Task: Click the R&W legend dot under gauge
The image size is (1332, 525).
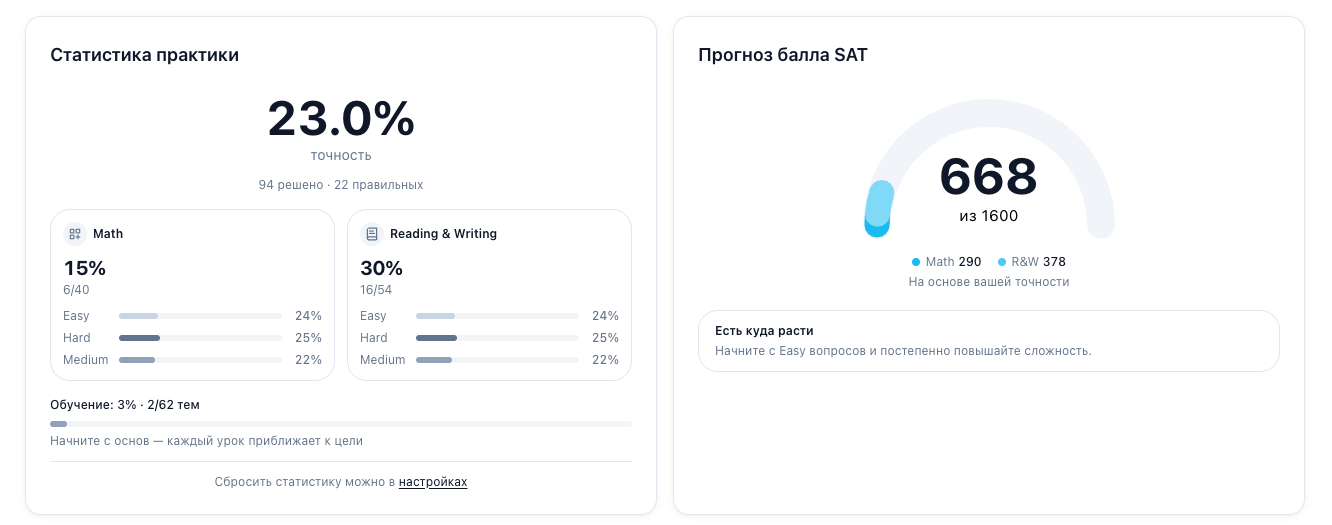Action: coord(1002,262)
